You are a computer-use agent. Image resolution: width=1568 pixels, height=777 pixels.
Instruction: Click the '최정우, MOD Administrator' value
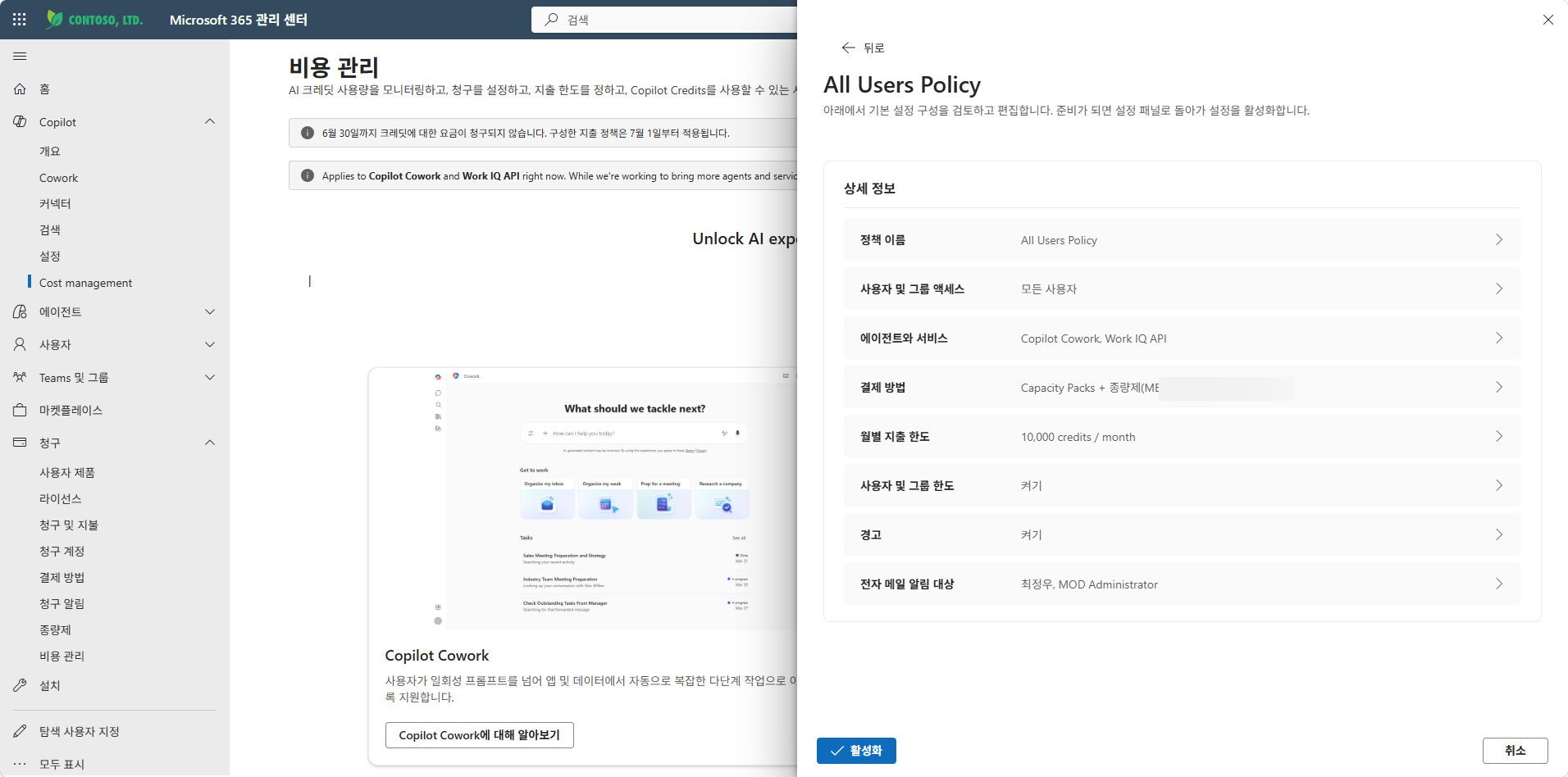(1089, 584)
